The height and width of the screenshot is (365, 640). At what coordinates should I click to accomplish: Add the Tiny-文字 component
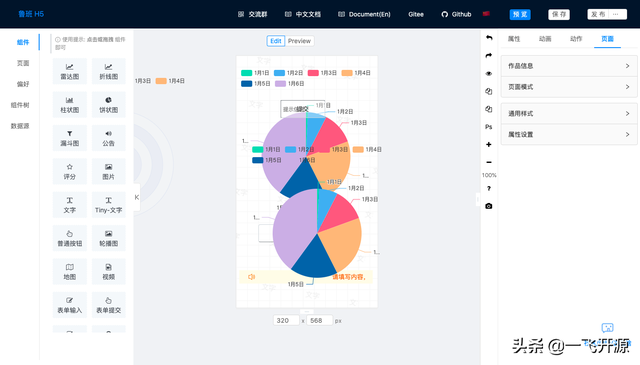[x=109, y=205]
